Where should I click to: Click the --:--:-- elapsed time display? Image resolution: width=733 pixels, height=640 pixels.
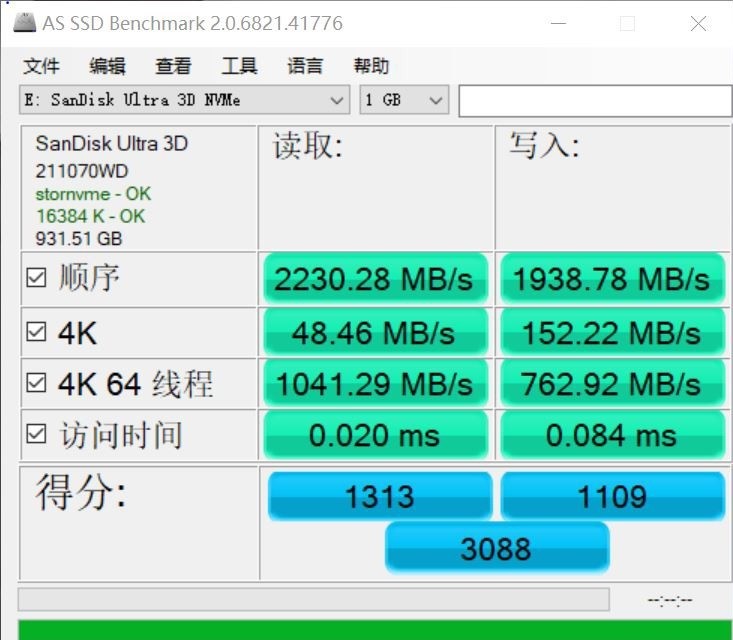669,600
